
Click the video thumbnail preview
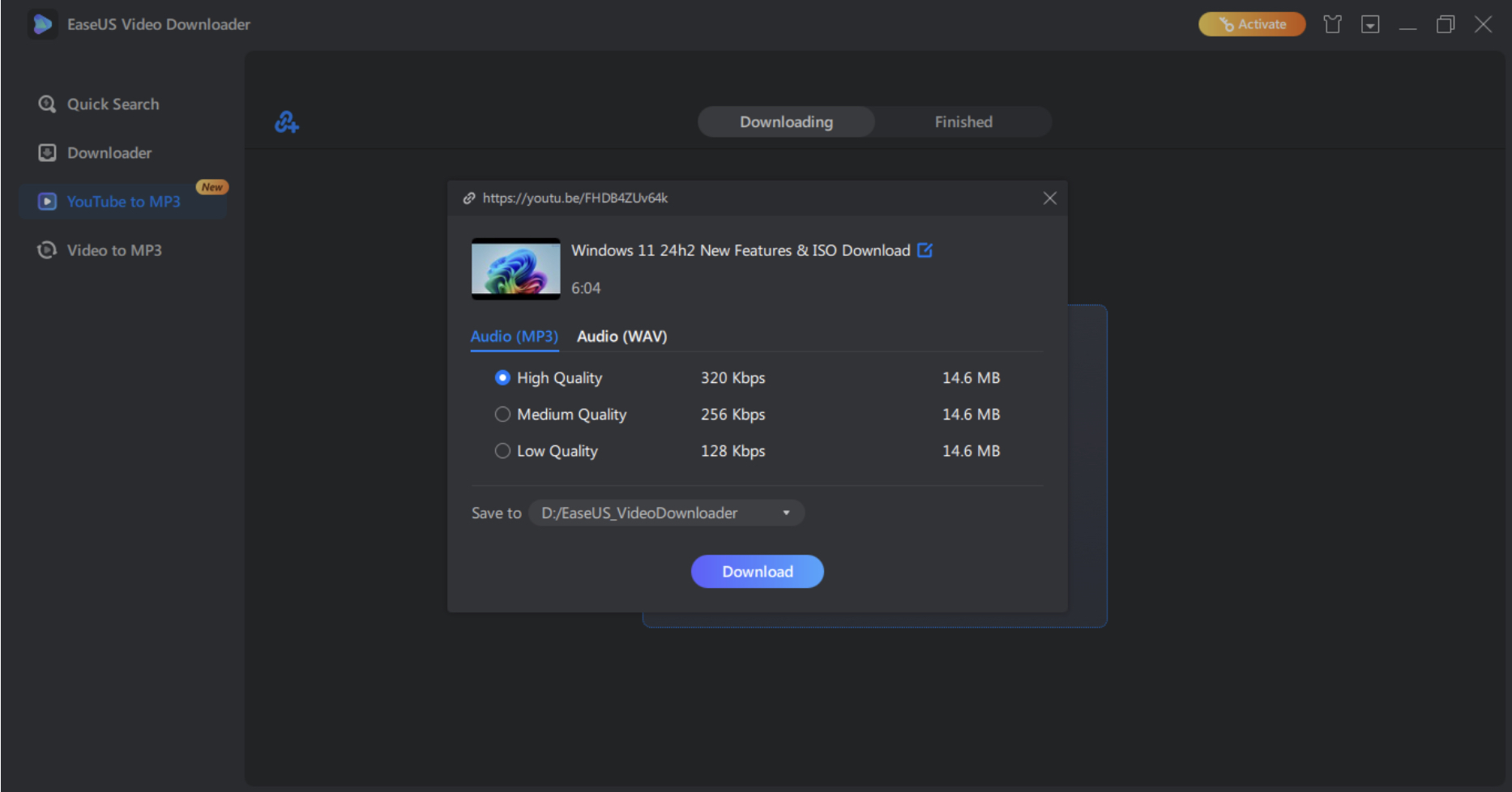516,269
